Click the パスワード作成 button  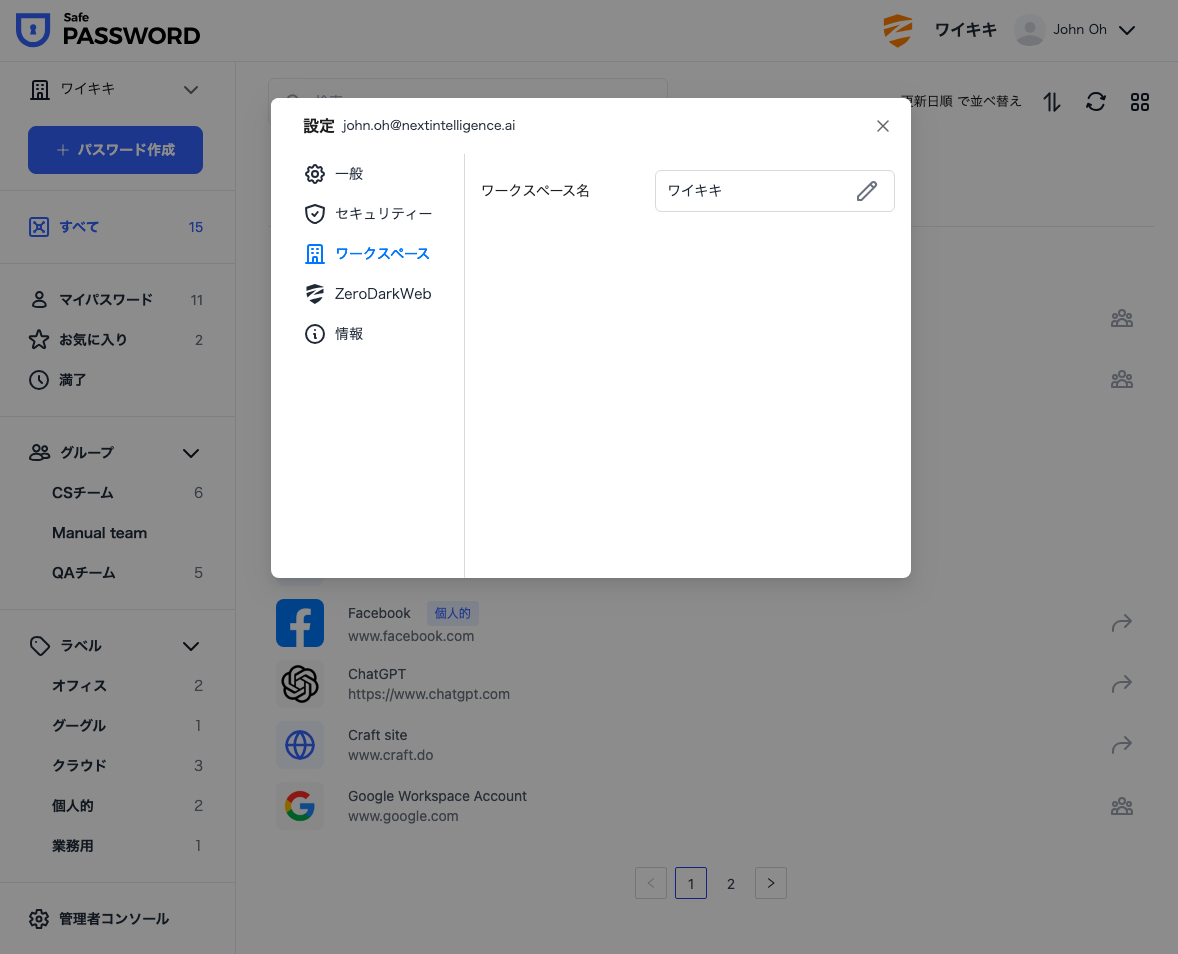pos(115,150)
